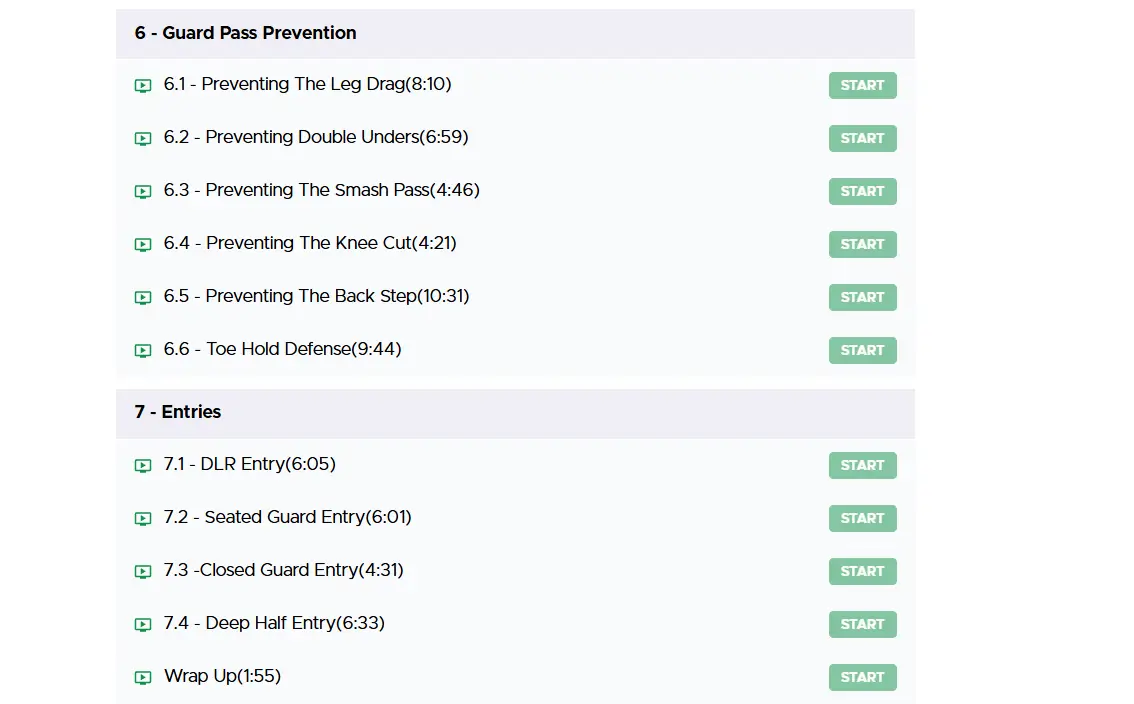Click video icon next to Preventing Double Unders
This screenshot has width=1134, height=704.
(x=143, y=139)
